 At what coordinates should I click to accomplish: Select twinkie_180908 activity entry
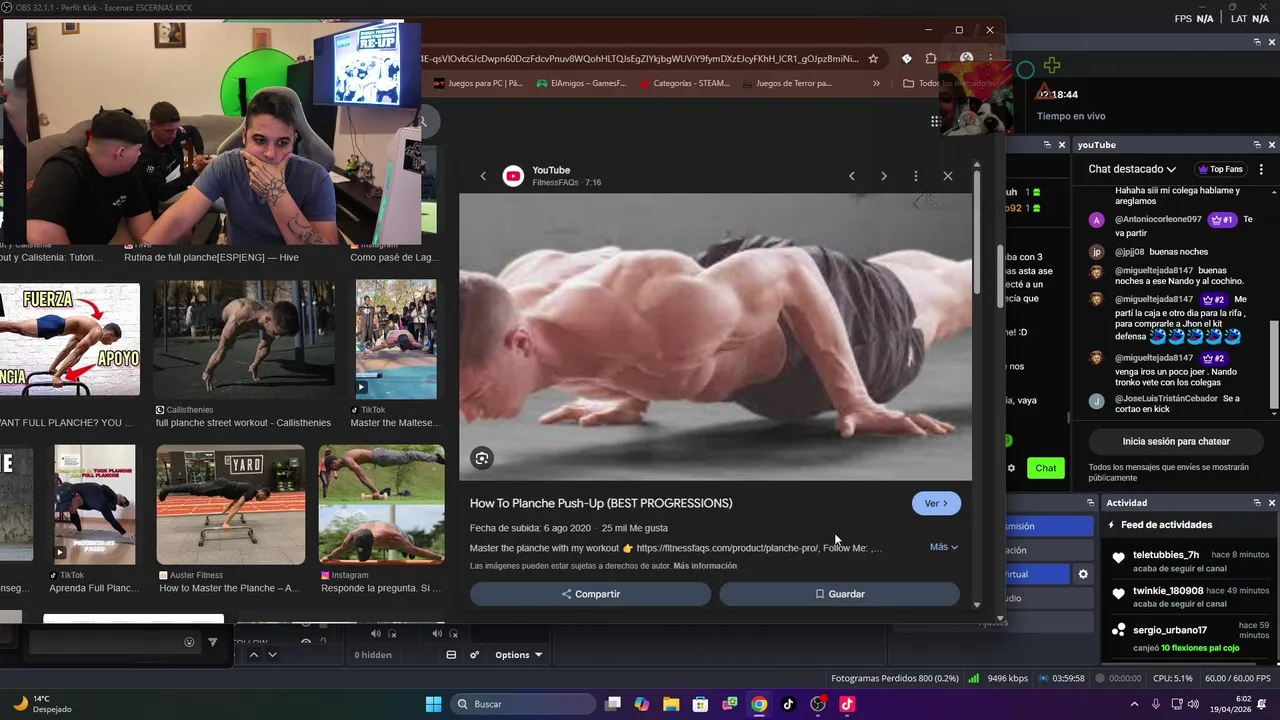[1189, 597]
